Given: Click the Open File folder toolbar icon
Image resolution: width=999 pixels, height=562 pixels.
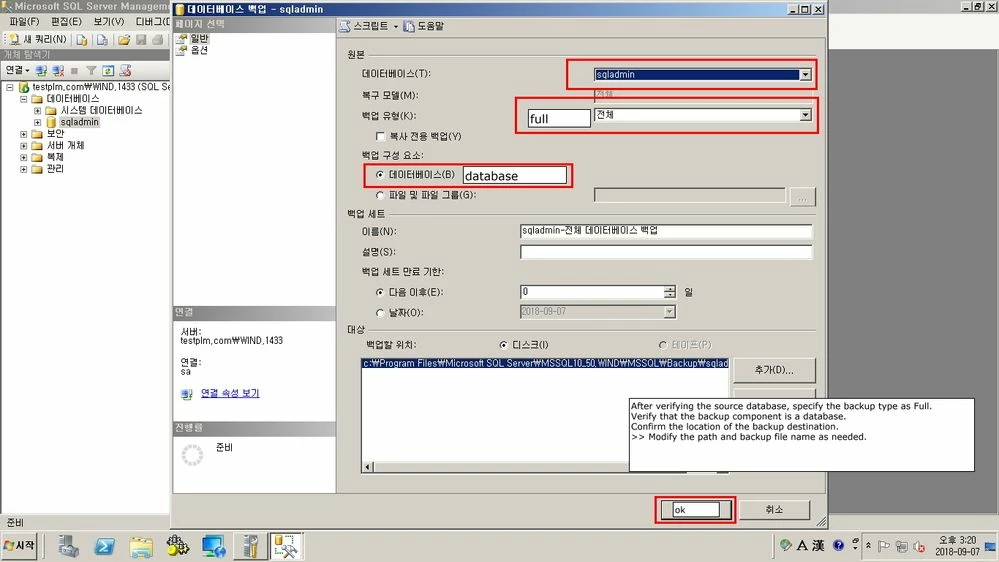Looking at the screenshot, I should [124, 40].
